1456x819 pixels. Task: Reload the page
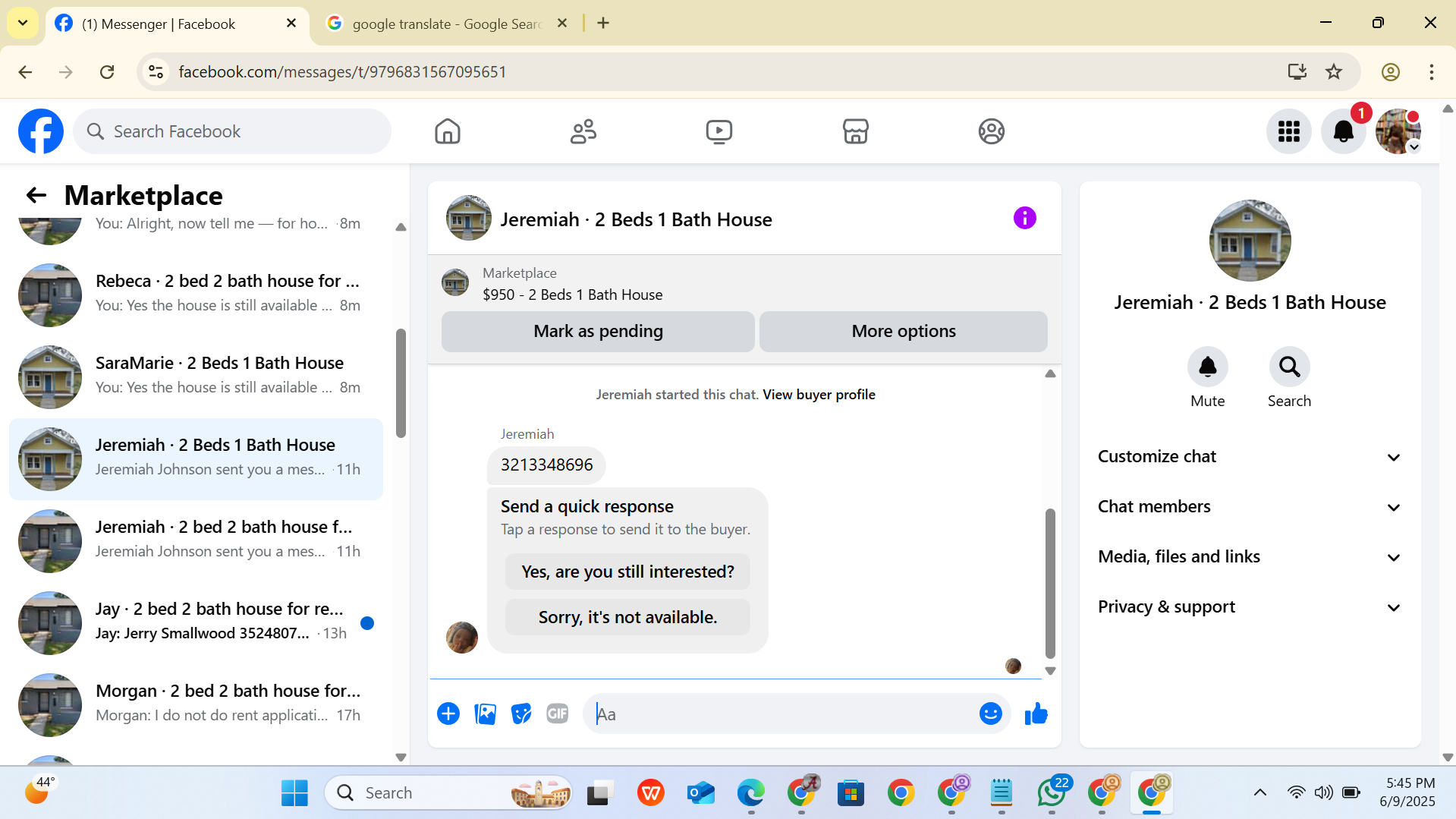(107, 72)
